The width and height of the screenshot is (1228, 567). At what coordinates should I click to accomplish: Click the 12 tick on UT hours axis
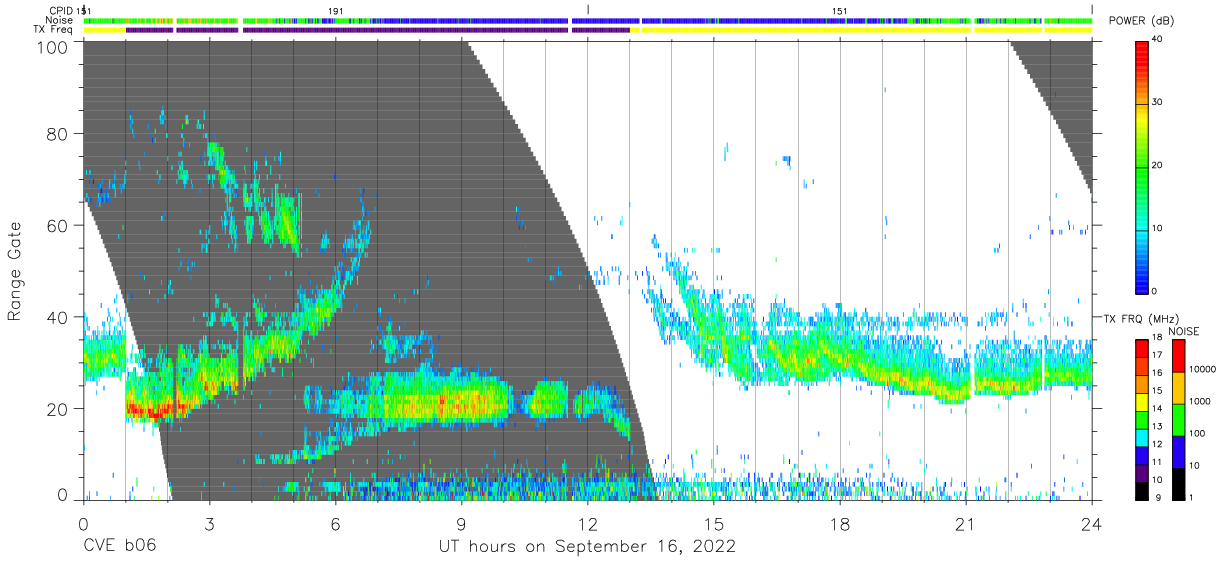coord(587,523)
